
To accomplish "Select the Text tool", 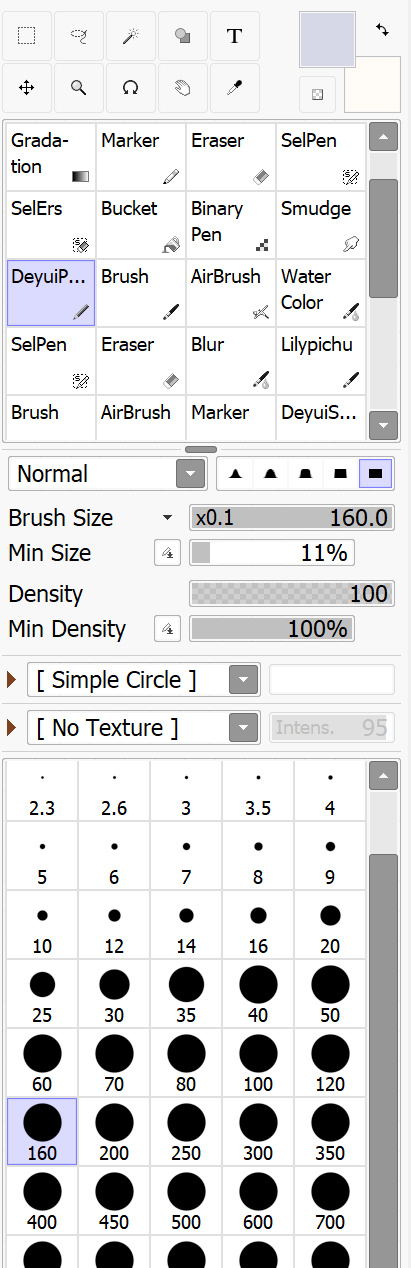I will click(235, 37).
